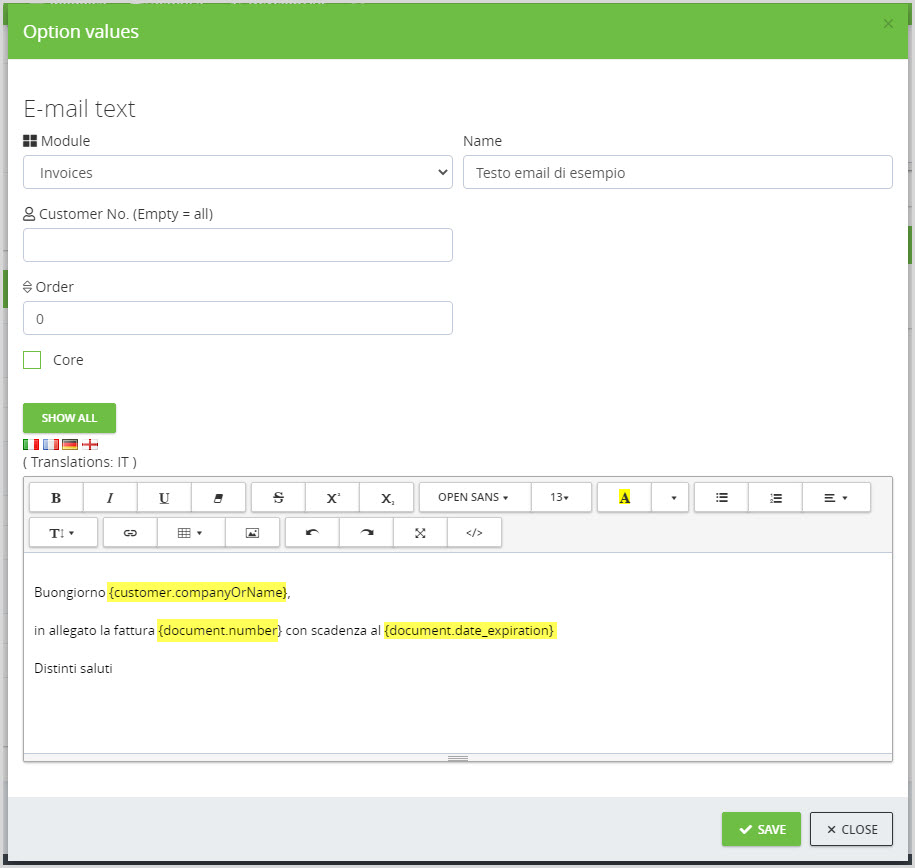
Task: Switch to the German flag translation
Action: 70,444
